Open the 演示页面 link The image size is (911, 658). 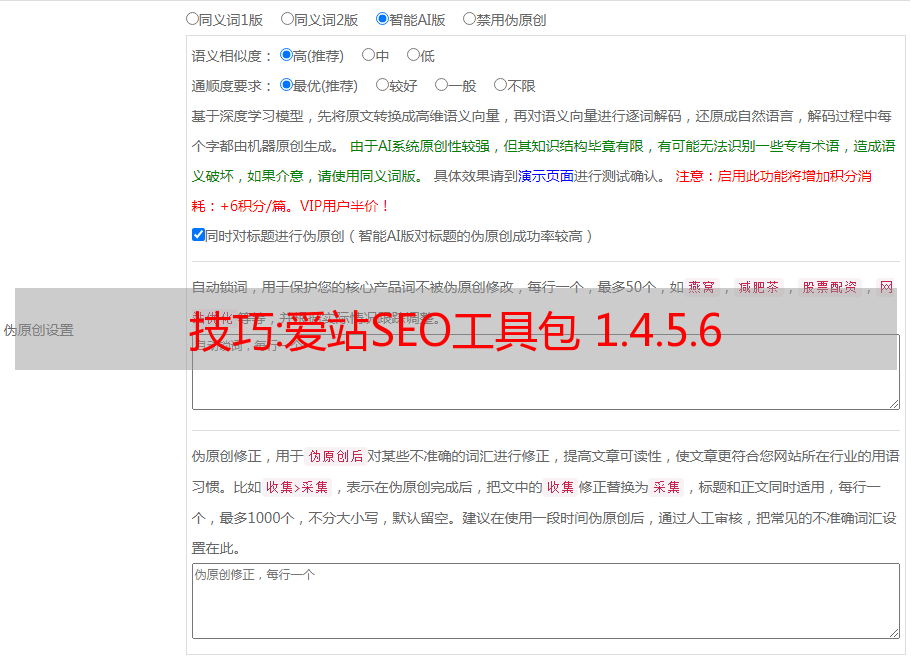pyautogui.click(x=546, y=176)
